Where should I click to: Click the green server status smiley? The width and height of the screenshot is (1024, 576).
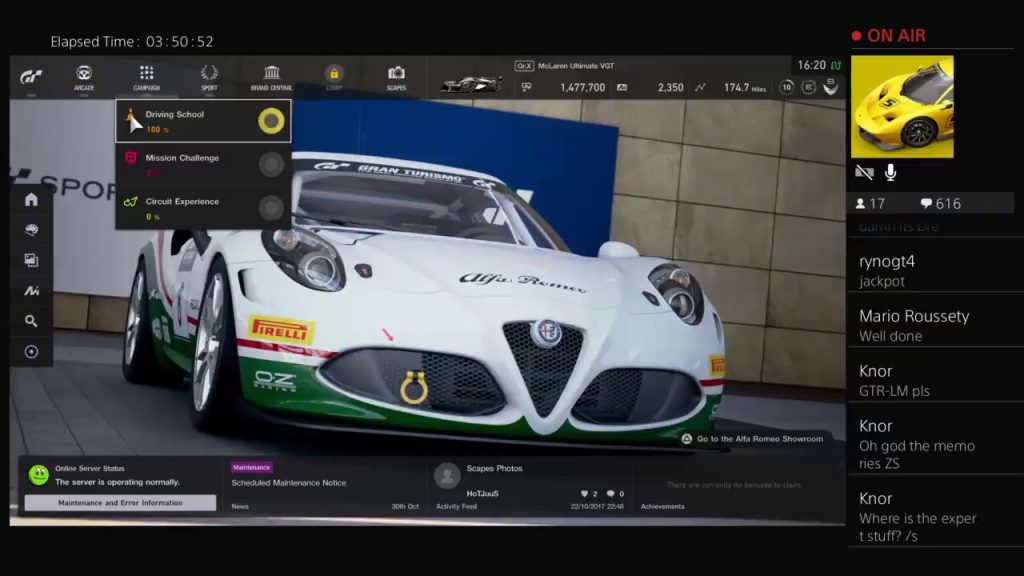(x=39, y=475)
